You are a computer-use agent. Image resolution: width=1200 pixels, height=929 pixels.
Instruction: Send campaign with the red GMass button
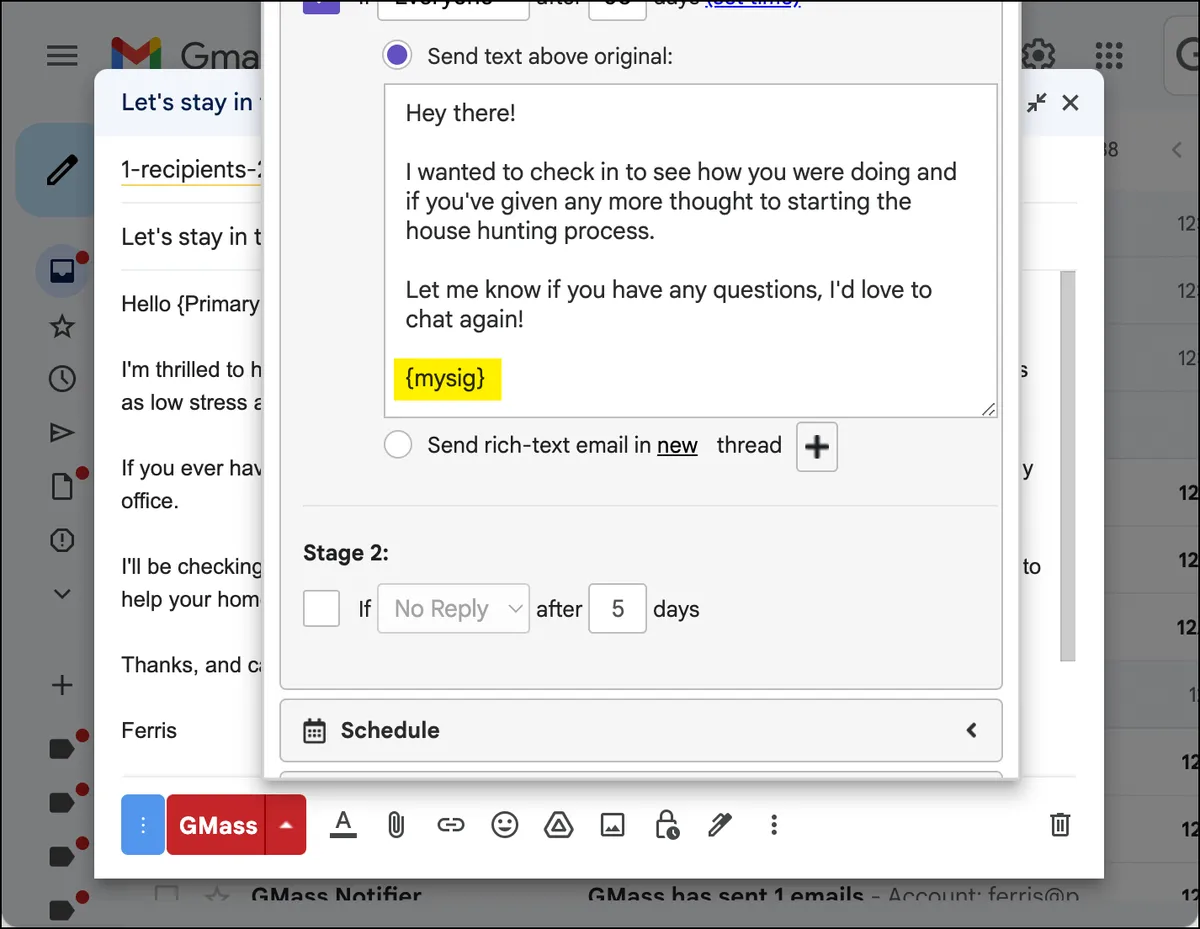[x=218, y=825]
